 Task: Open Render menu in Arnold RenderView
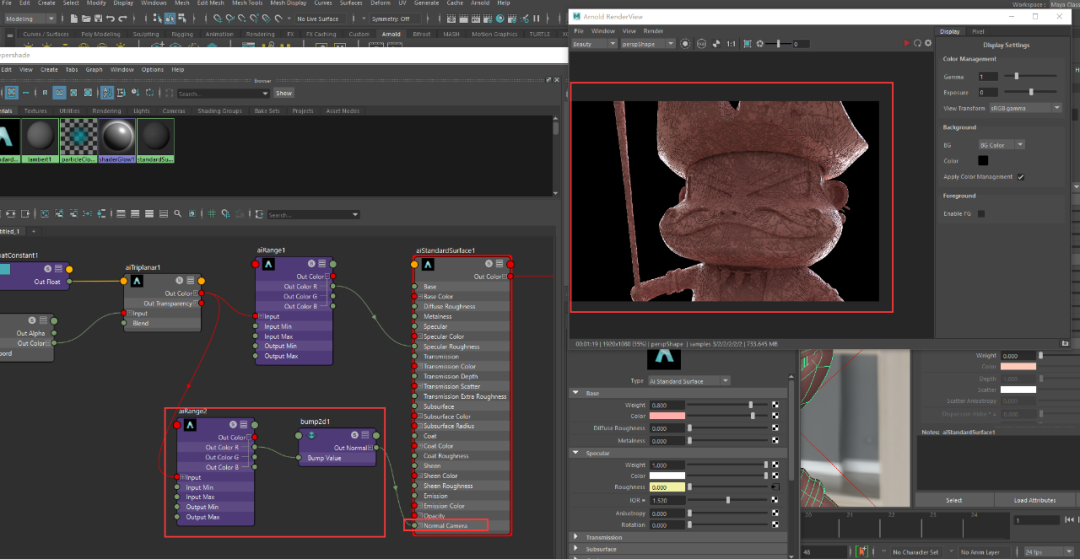tap(653, 31)
